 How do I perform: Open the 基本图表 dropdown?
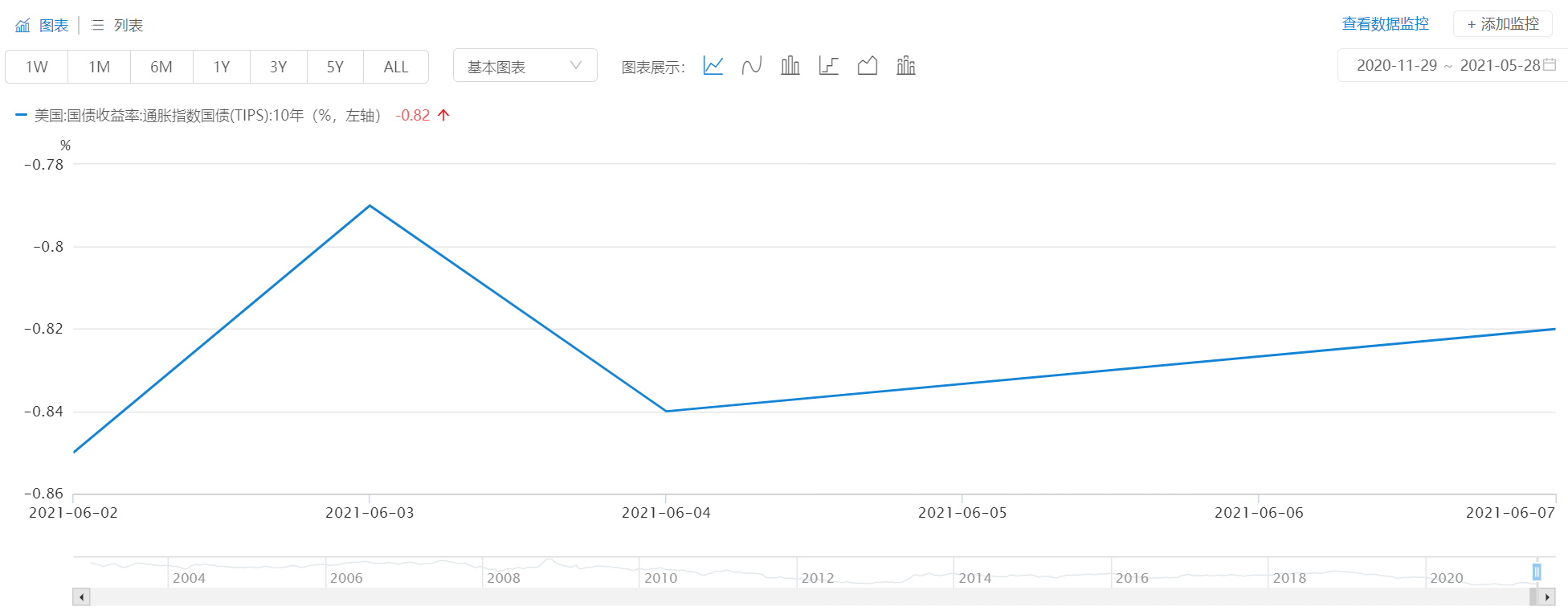click(525, 66)
